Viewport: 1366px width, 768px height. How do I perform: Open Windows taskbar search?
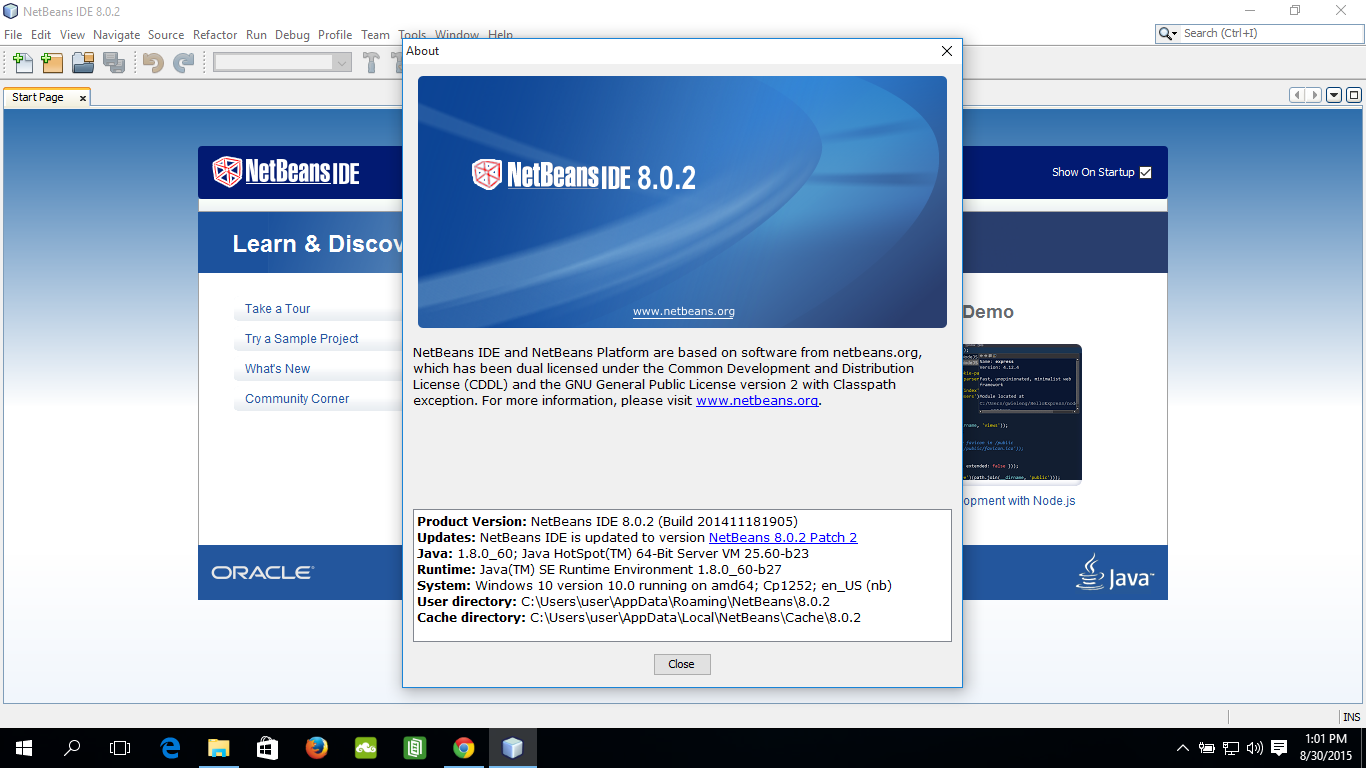pyautogui.click(x=72, y=747)
